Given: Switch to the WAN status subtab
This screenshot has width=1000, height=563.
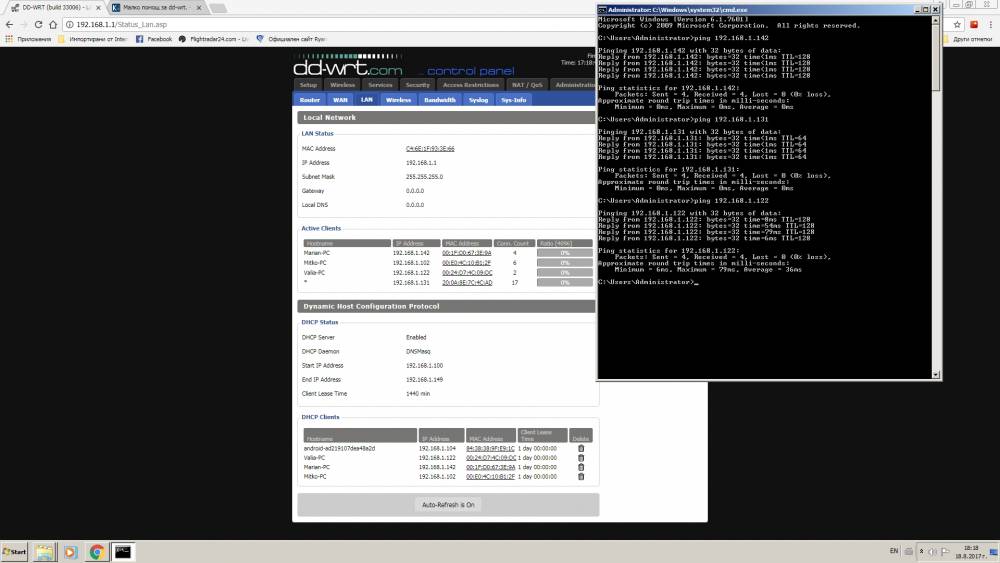Looking at the screenshot, I should (x=341, y=100).
